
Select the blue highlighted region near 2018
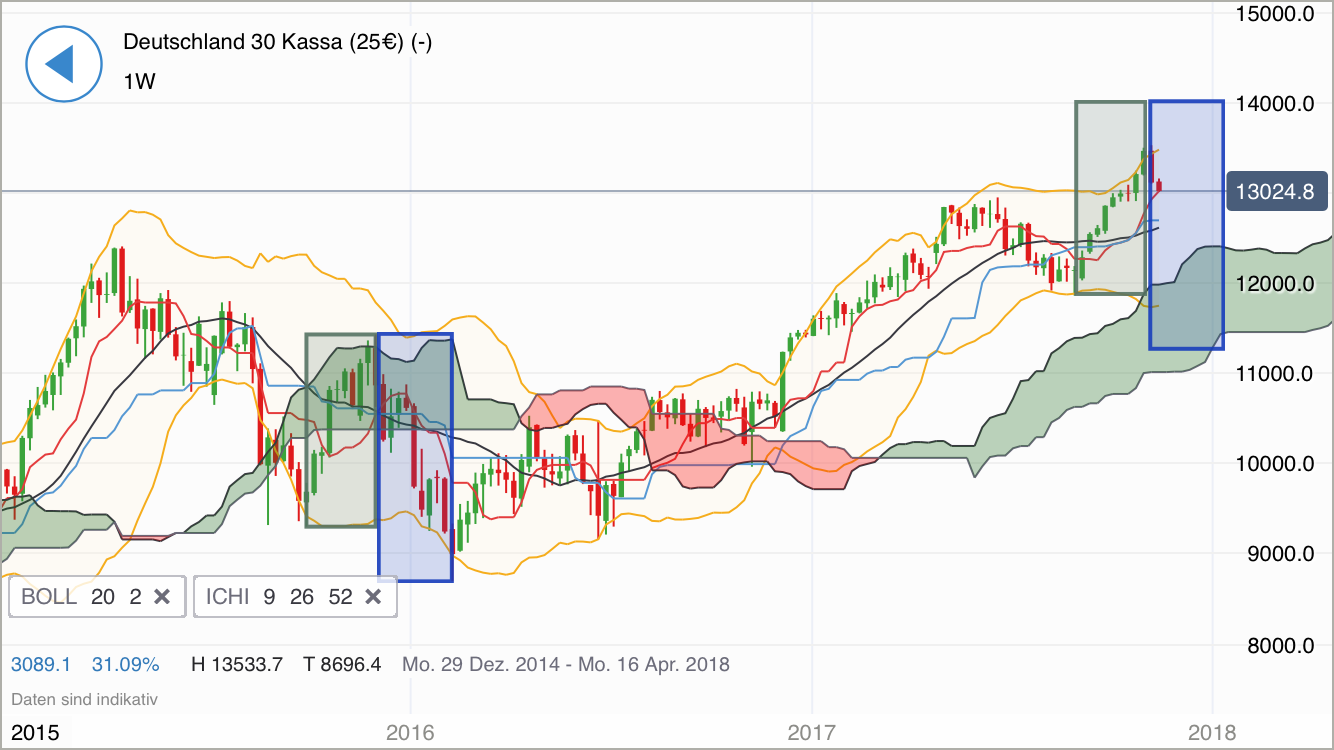tap(1186, 225)
